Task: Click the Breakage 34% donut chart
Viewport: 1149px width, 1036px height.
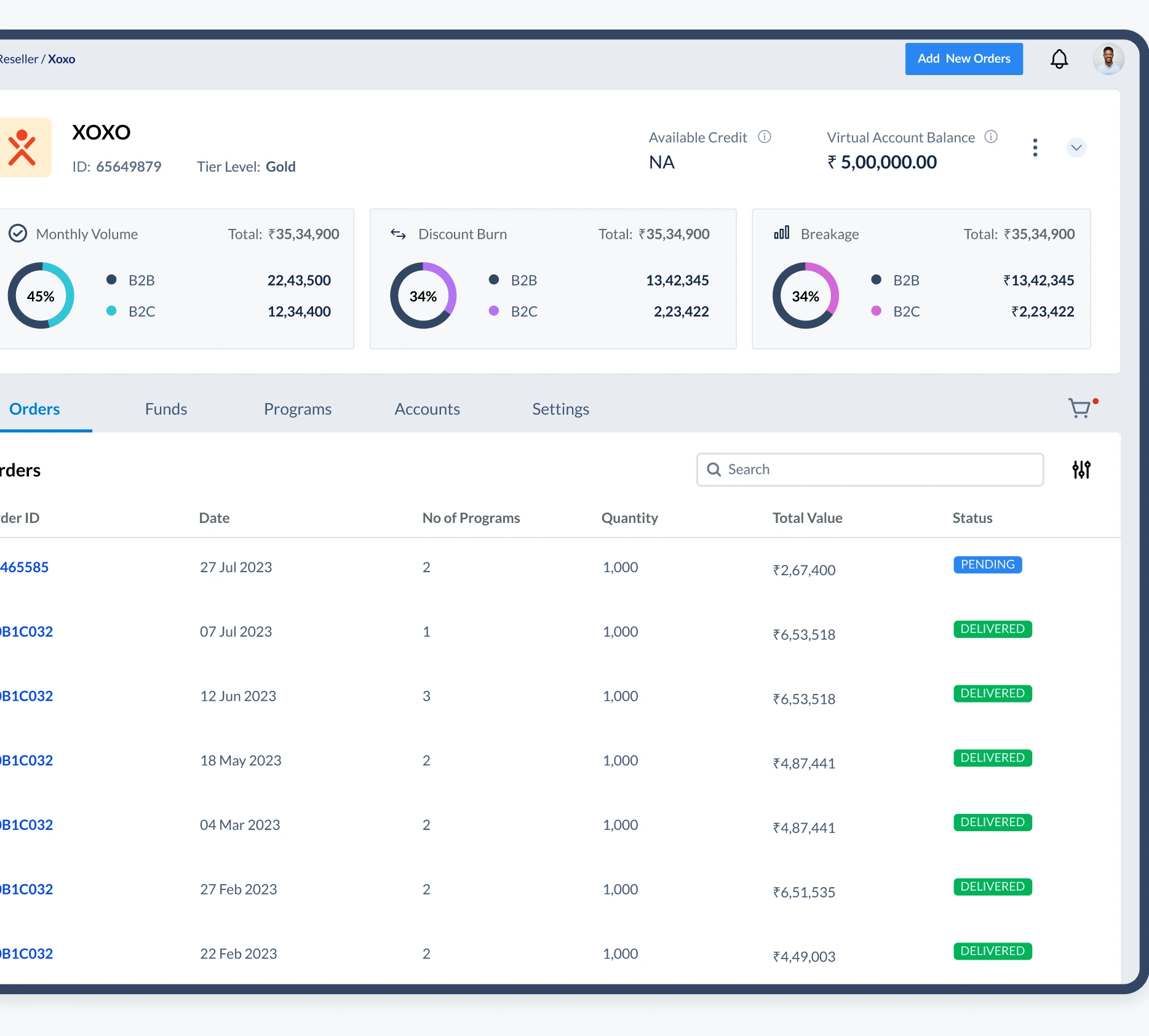Action: 806,296
